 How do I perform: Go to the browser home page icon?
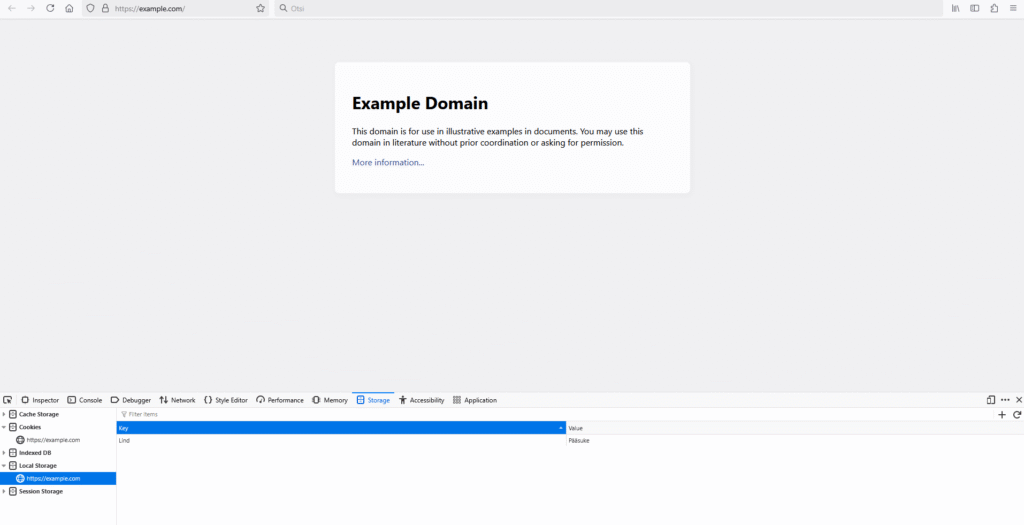(x=69, y=8)
